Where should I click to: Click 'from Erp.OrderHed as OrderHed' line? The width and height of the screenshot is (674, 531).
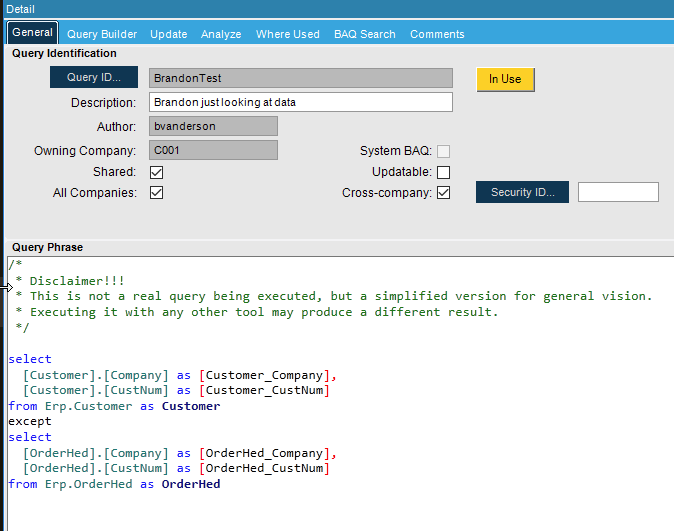[114, 484]
